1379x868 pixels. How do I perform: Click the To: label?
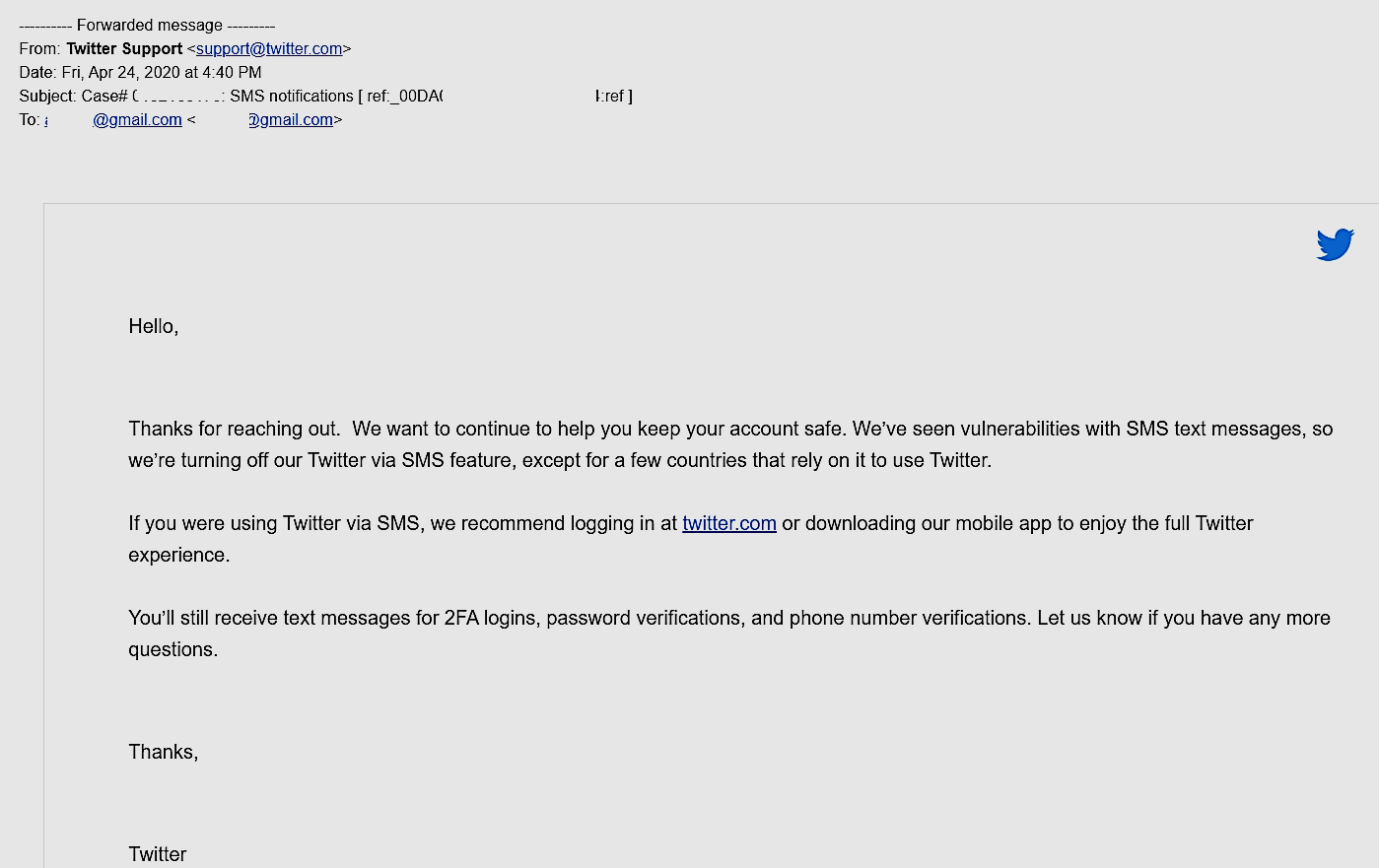[x=30, y=119]
